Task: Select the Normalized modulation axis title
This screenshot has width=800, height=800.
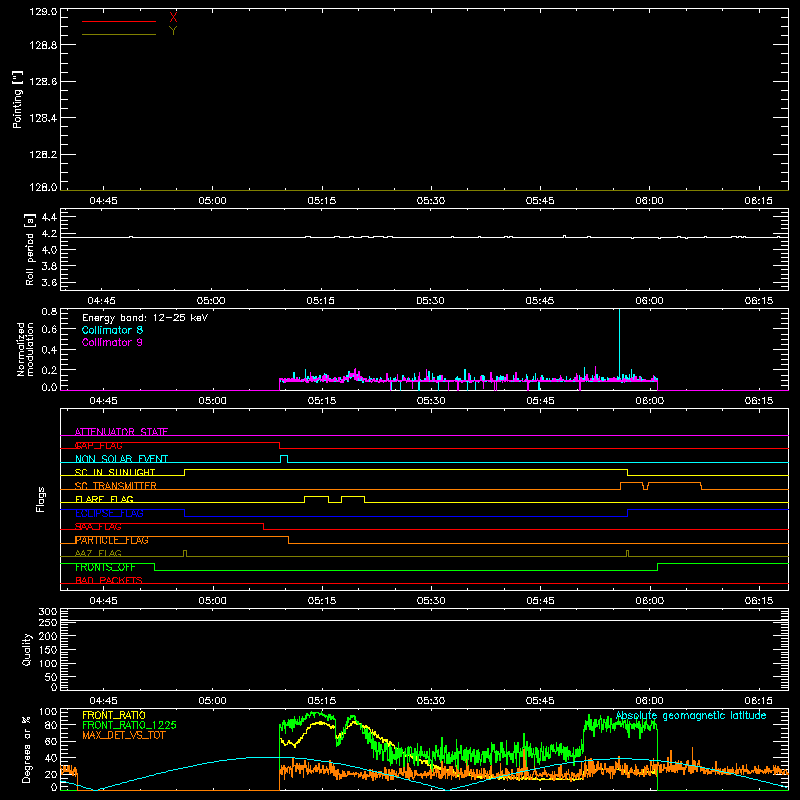Action: point(25,349)
